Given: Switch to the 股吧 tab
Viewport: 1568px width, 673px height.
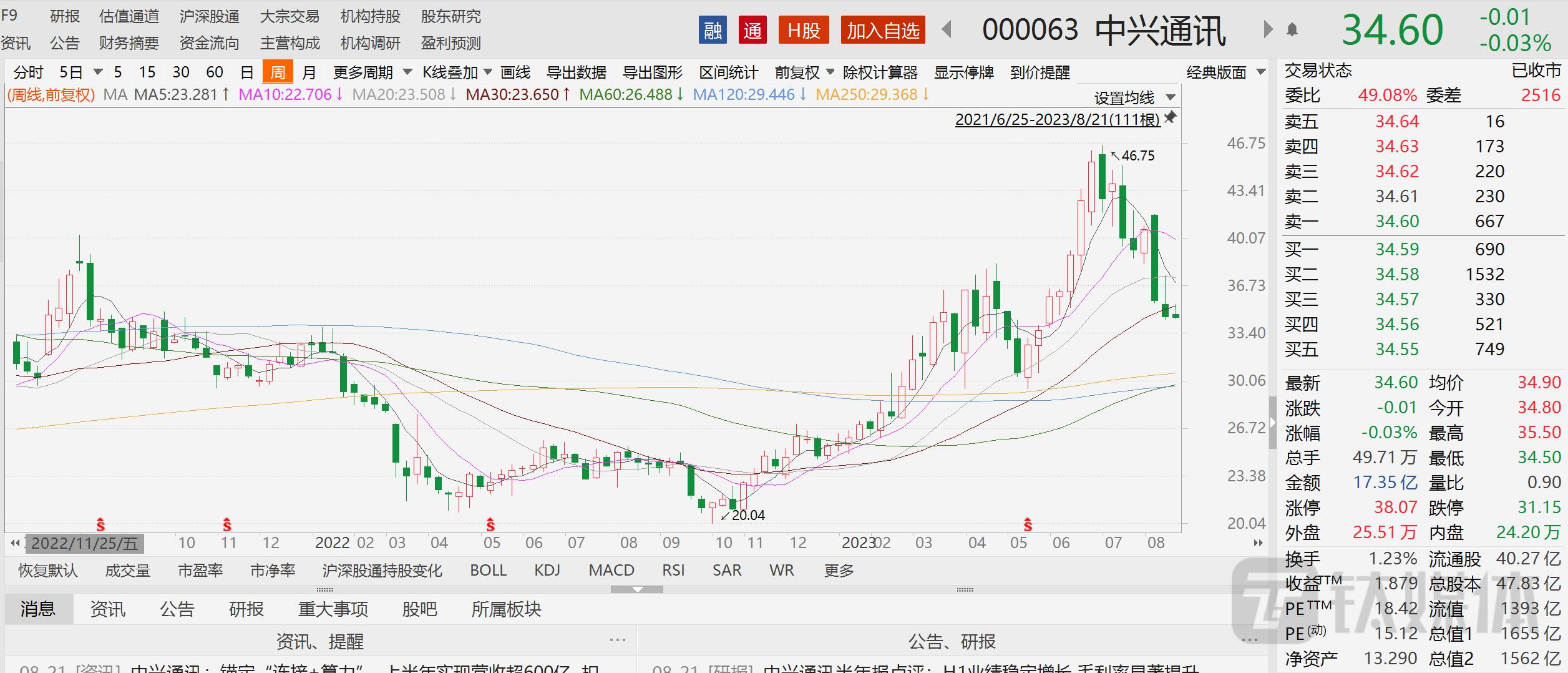Looking at the screenshot, I should pos(421,609).
